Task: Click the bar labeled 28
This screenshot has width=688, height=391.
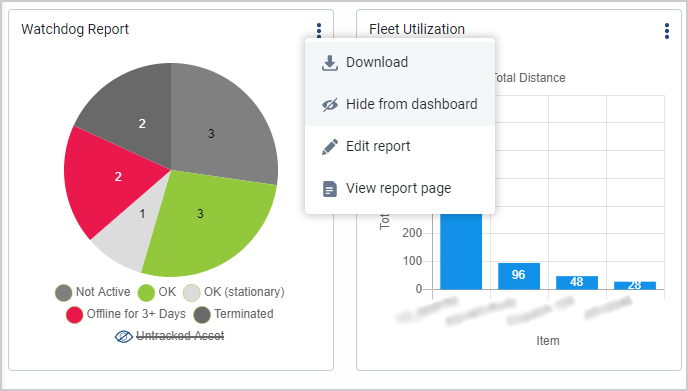Action: point(634,285)
